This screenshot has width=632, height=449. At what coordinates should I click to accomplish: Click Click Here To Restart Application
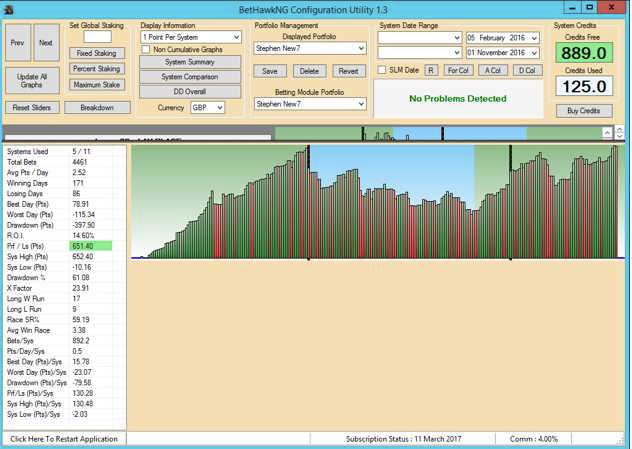(x=64, y=439)
